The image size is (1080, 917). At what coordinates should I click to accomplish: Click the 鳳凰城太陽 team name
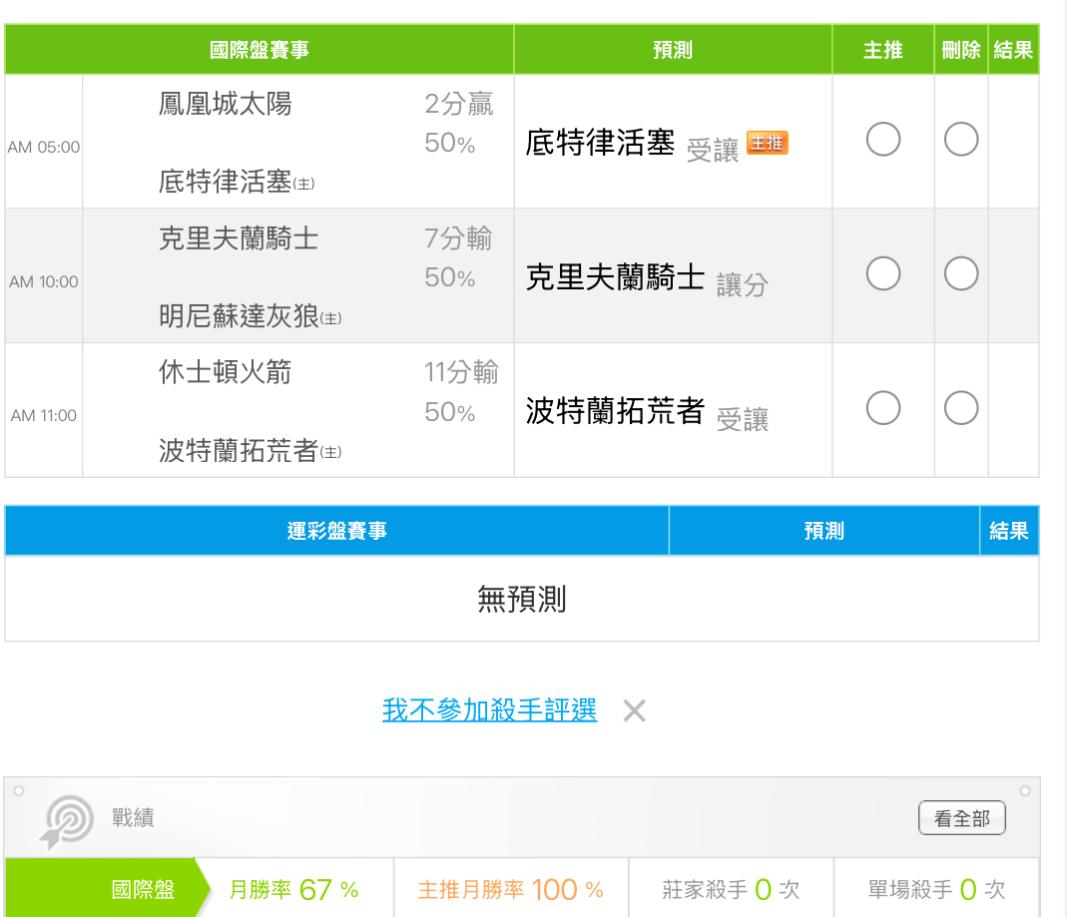225,104
